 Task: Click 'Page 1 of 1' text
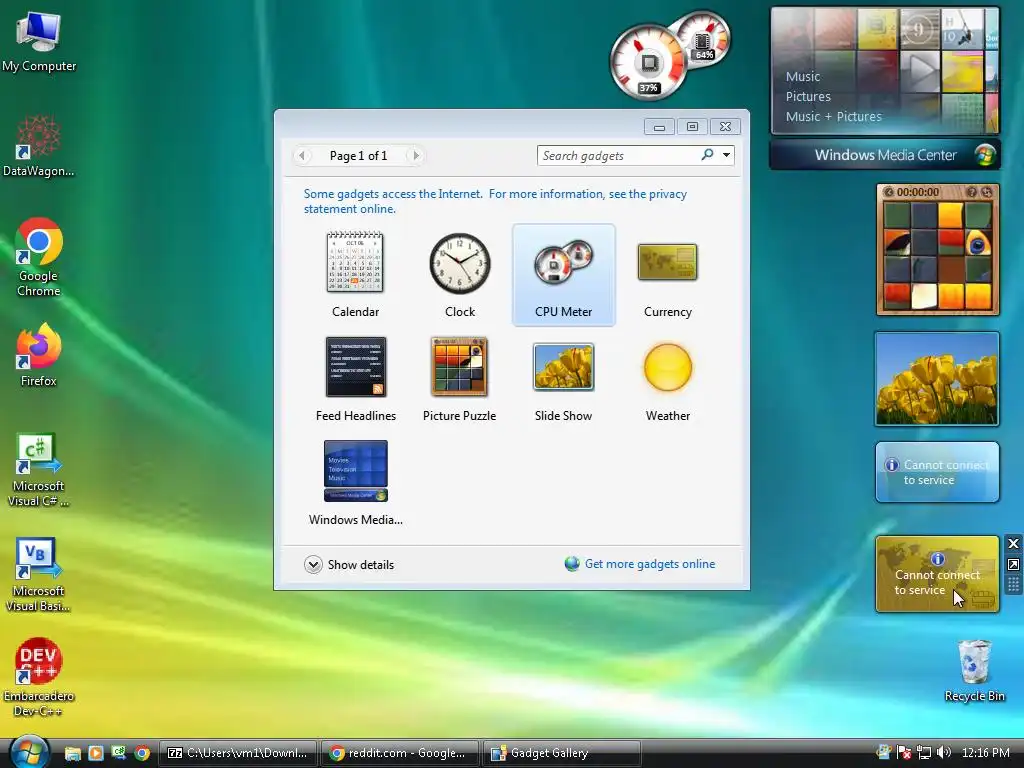[359, 155]
